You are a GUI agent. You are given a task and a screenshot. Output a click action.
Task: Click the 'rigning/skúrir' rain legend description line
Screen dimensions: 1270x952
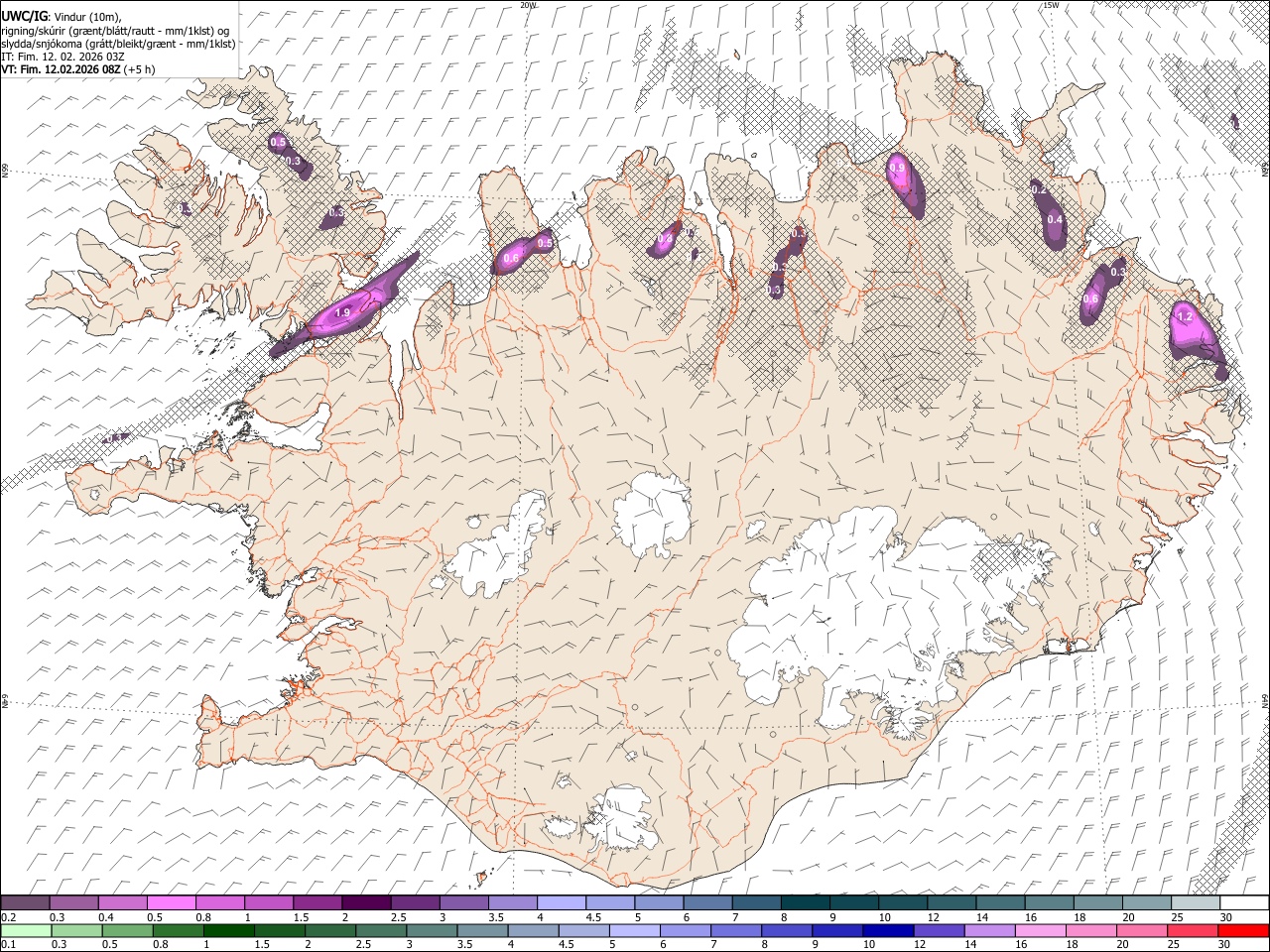click(x=115, y=30)
